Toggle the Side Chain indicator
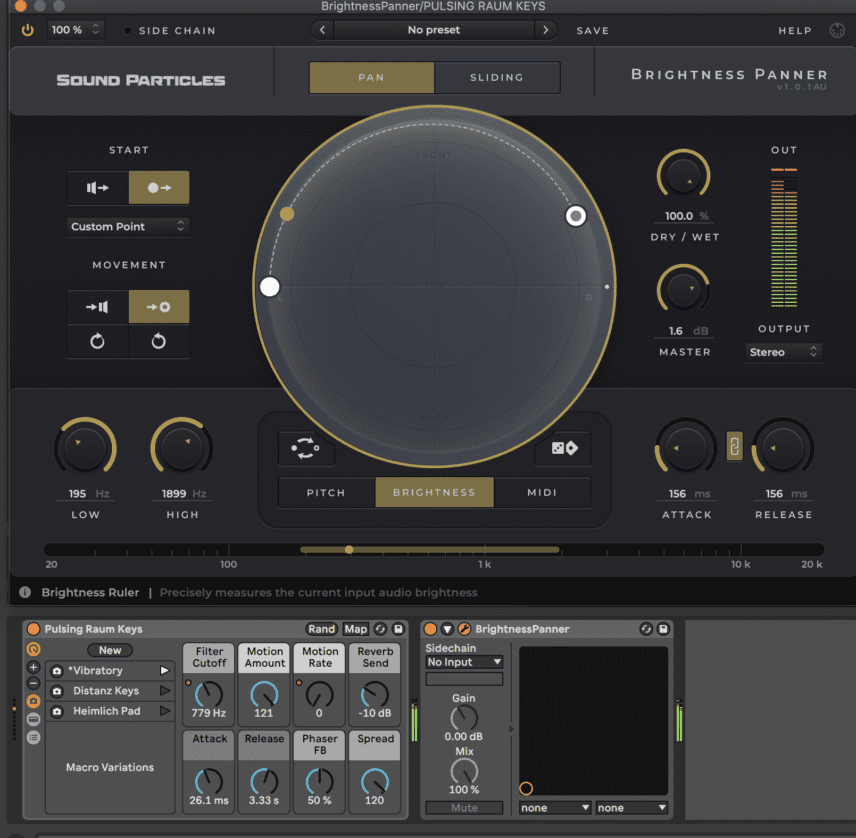This screenshot has width=856, height=838. [127, 31]
